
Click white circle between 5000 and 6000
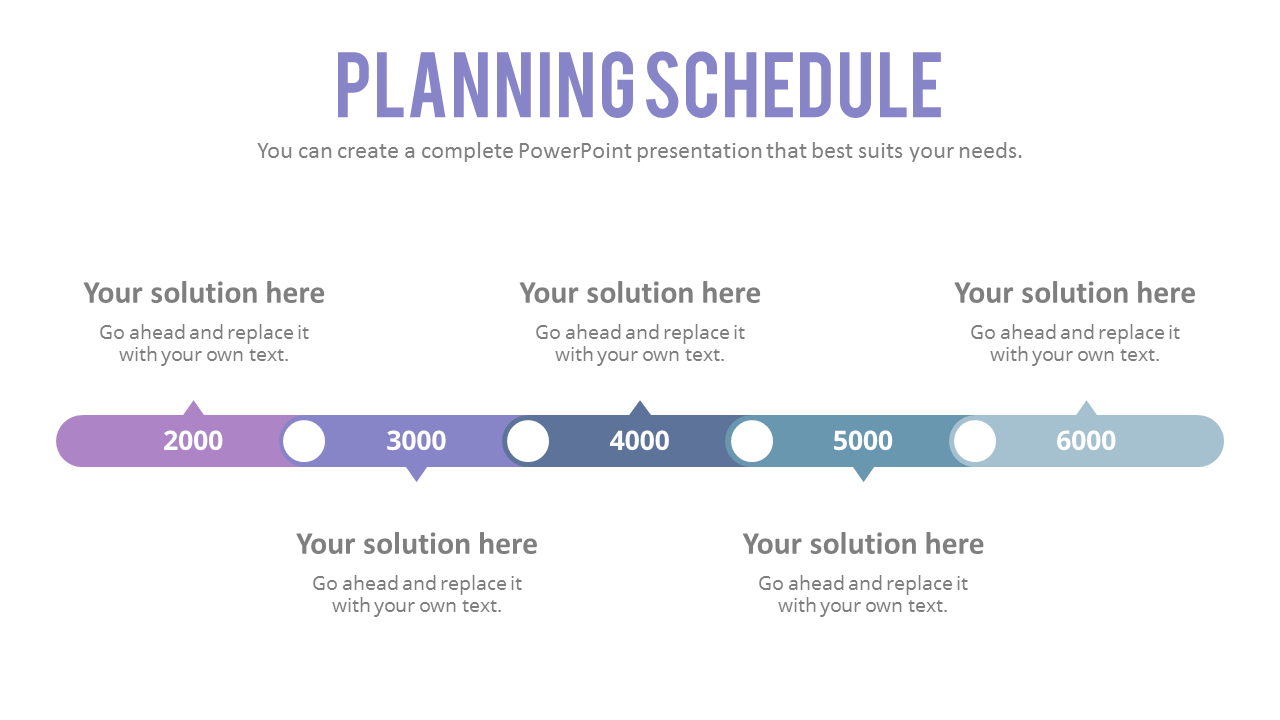coord(975,441)
